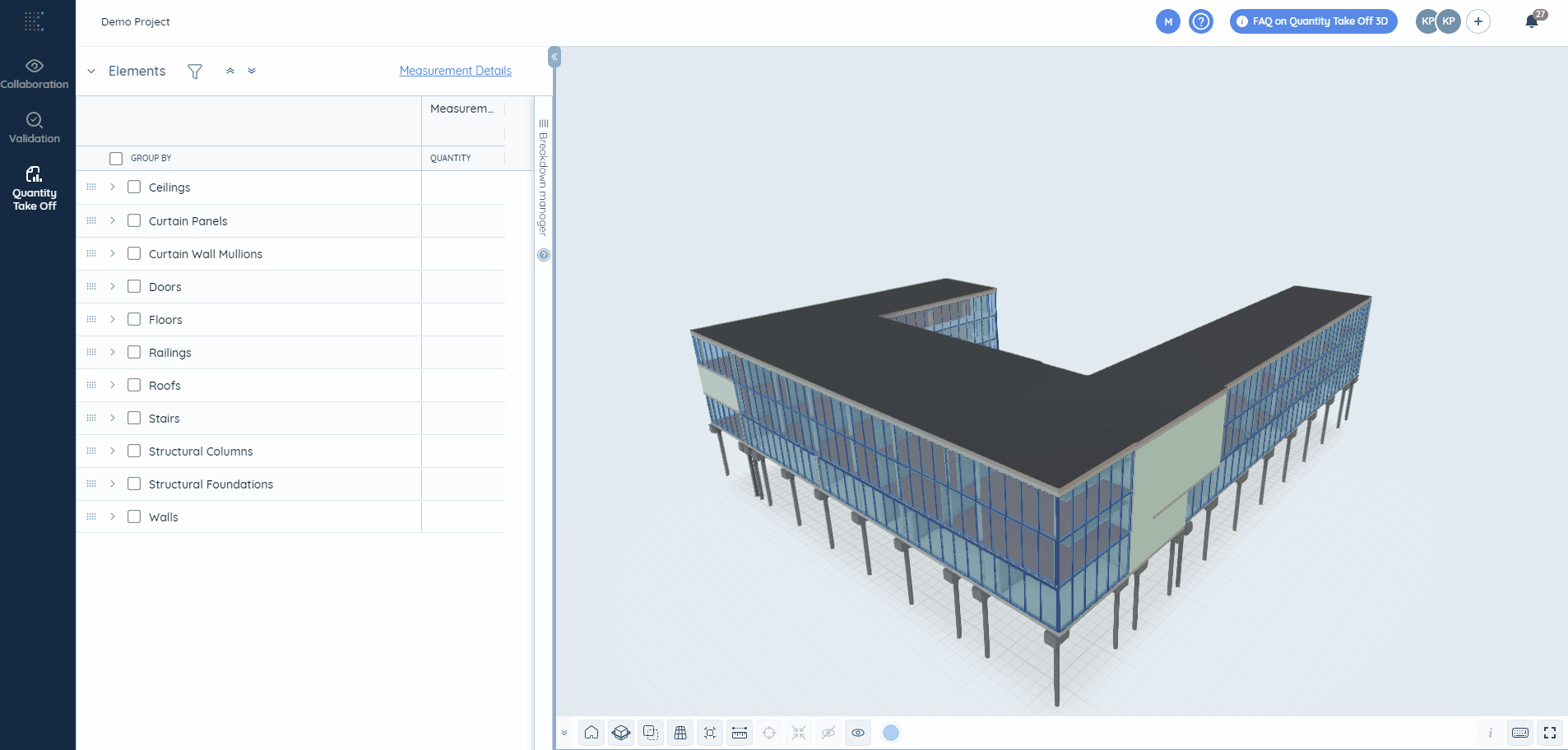Select the 3D cube view tool
Image resolution: width=1568 pixels, height=750 pixels.
[621, 733]
